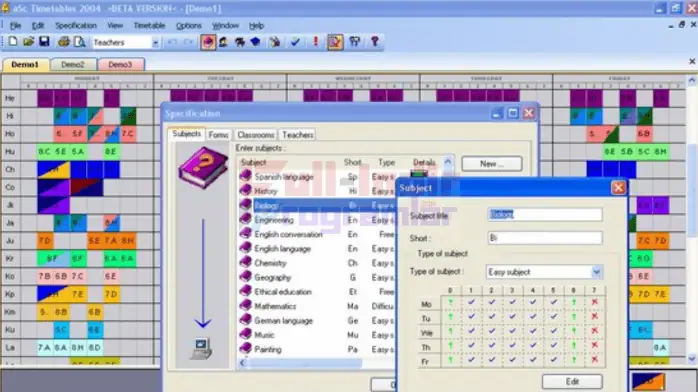Expand the Type of subject dropdown
Screen dimensions: 698x392
pos(597,271)
